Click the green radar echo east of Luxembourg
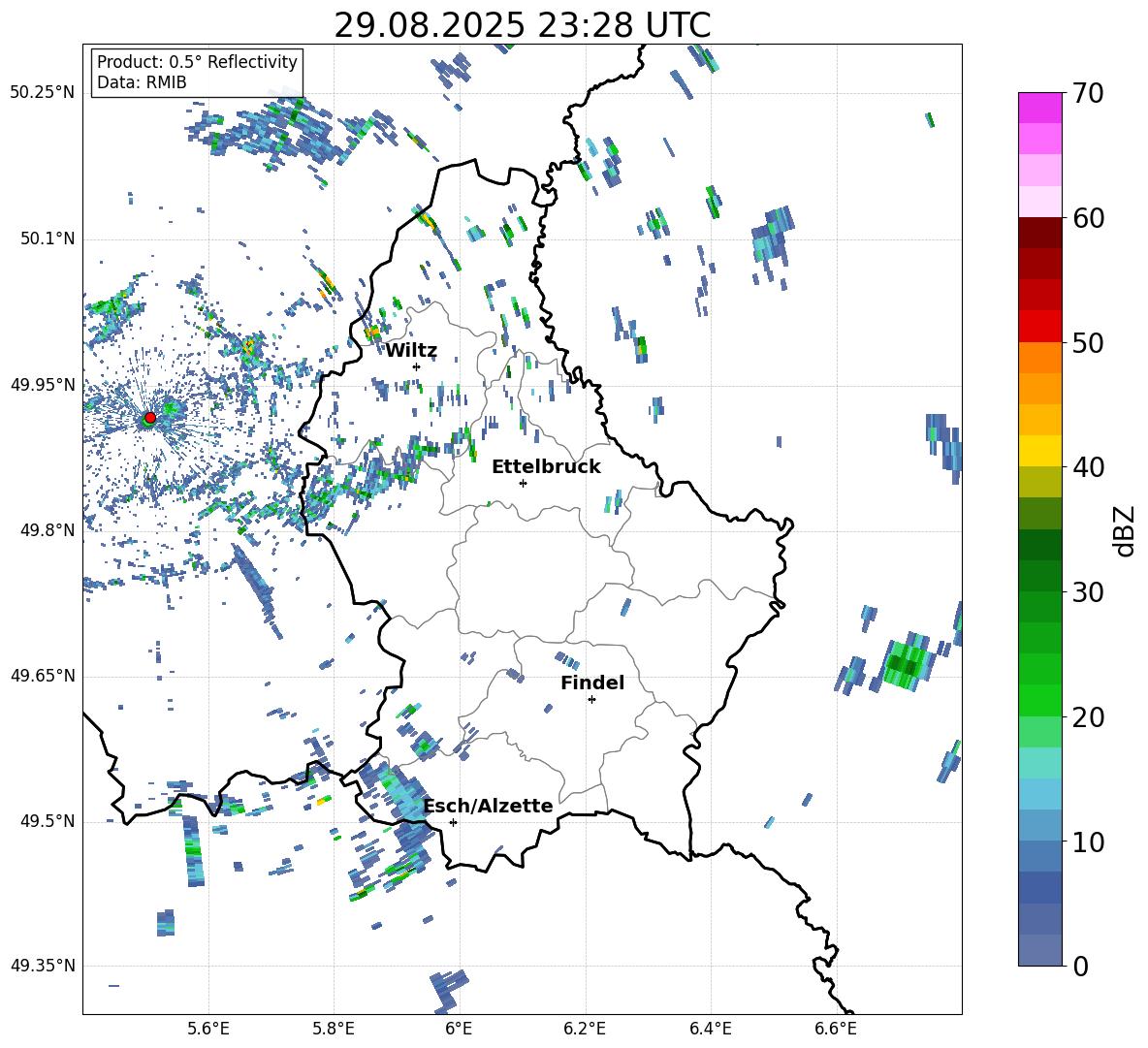 tap(908, 663)
